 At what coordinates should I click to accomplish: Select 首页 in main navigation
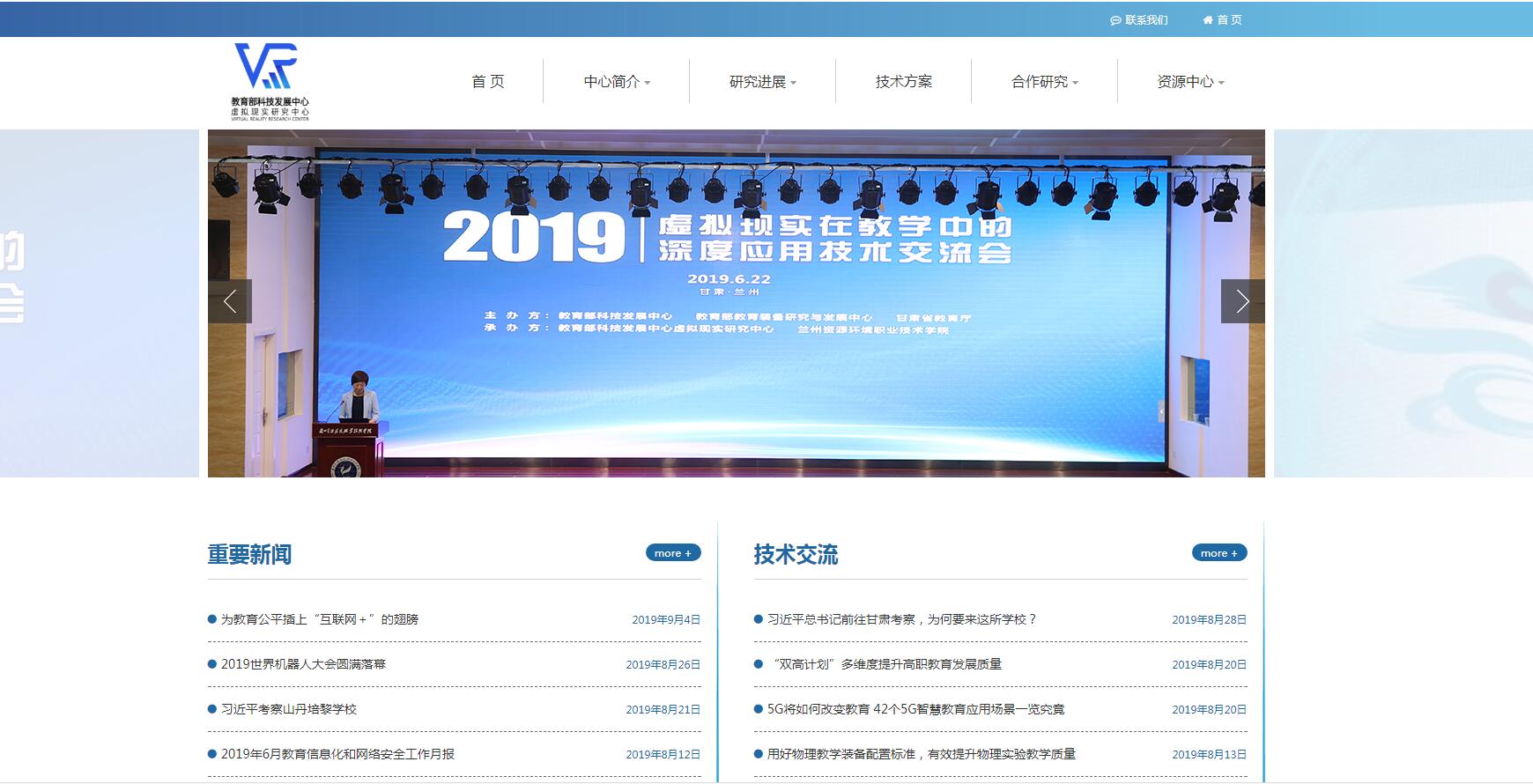coord(488,82)
